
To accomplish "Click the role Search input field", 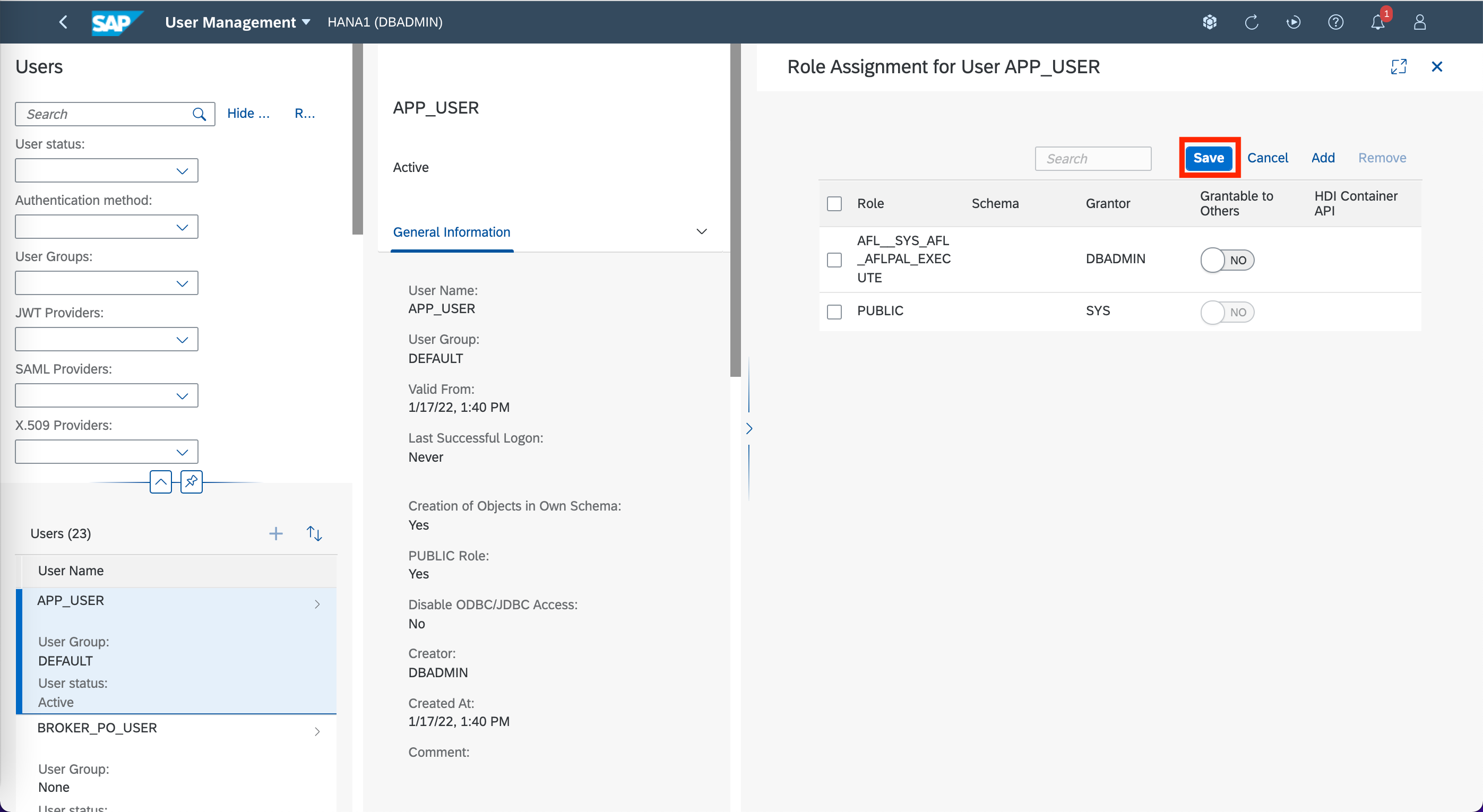I will 1092,159.
